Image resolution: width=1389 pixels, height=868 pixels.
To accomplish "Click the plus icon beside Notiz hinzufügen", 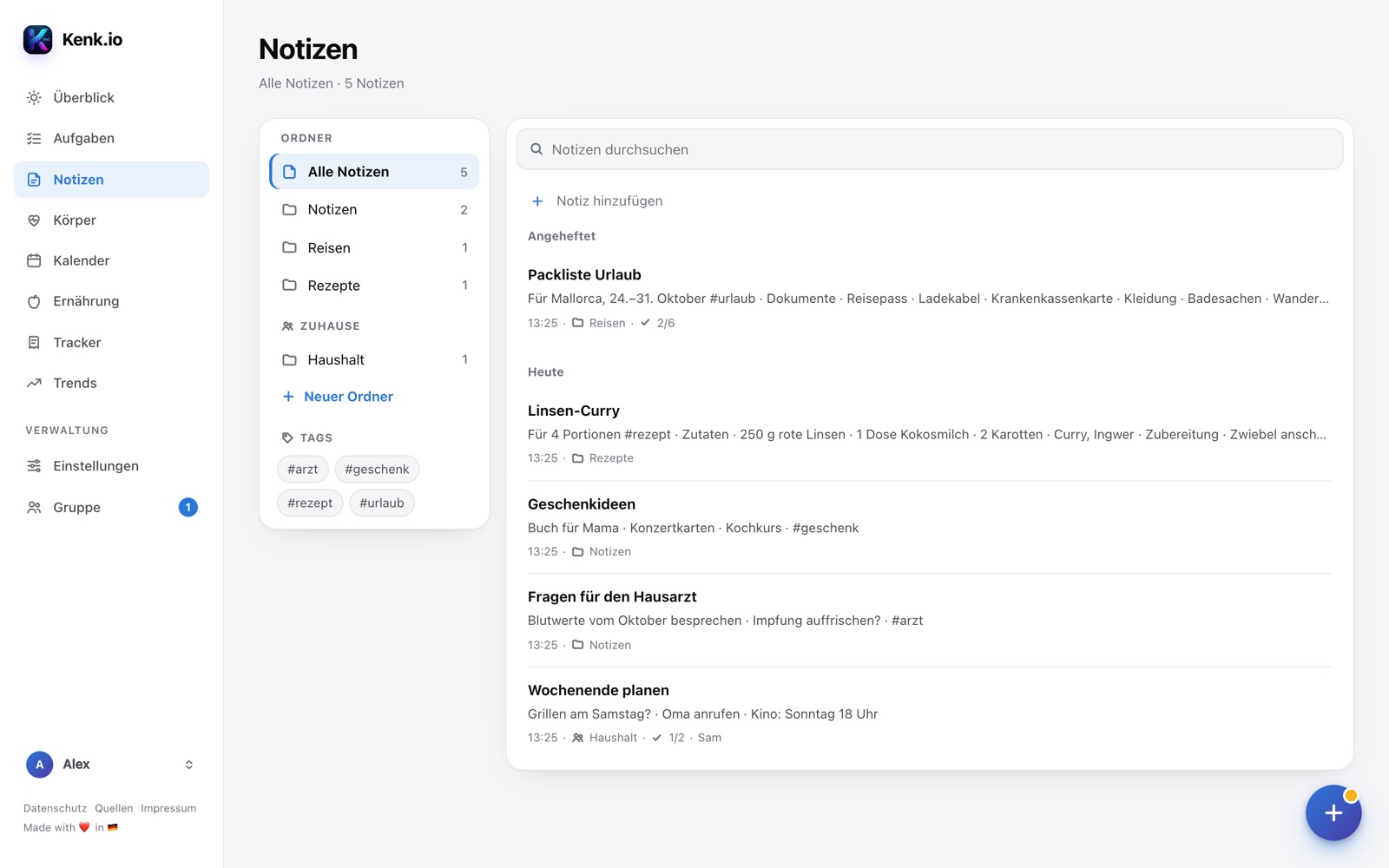I will click(537, 201).
